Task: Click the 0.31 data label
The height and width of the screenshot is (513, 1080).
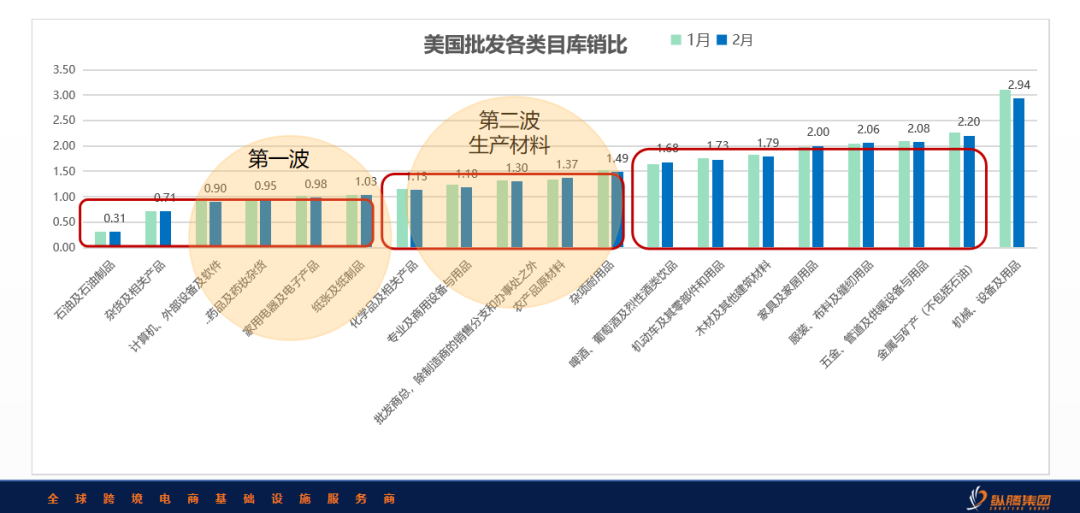Action: coord(115,219)
